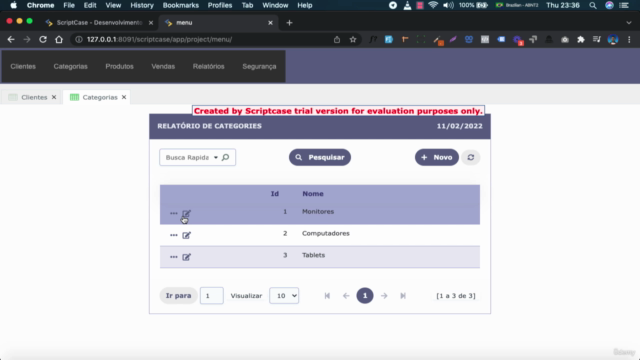Open the Produtos menu
Screen dimensions: 640x360
120,66
